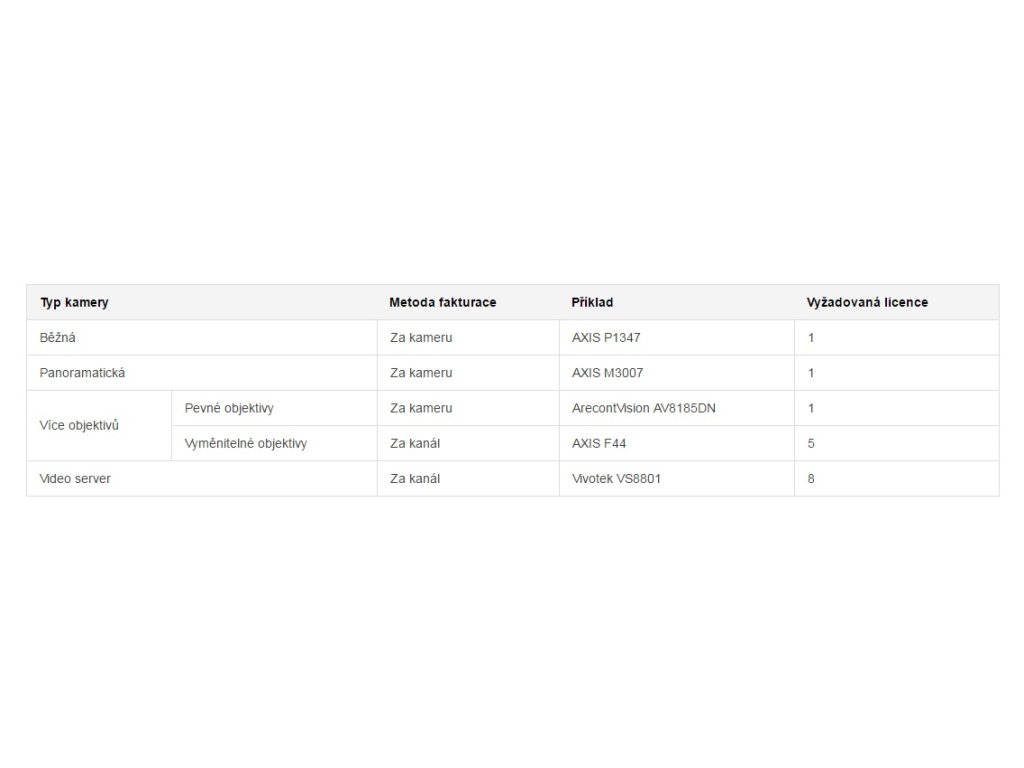Image resolution: width=1024 pixels, height=768 pixels.
Task: Select the "Běžná" camera type cell
Action: tap(58, 338)
